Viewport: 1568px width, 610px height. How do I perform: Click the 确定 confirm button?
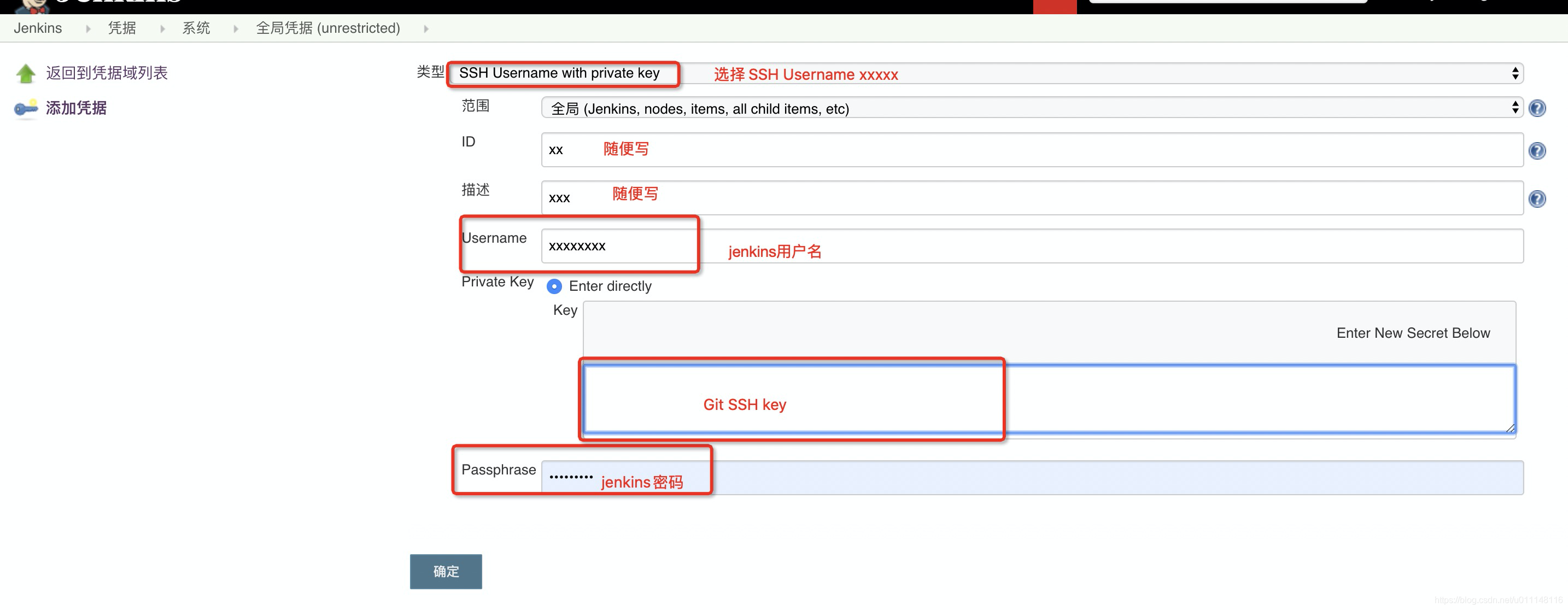pos(446,571)
